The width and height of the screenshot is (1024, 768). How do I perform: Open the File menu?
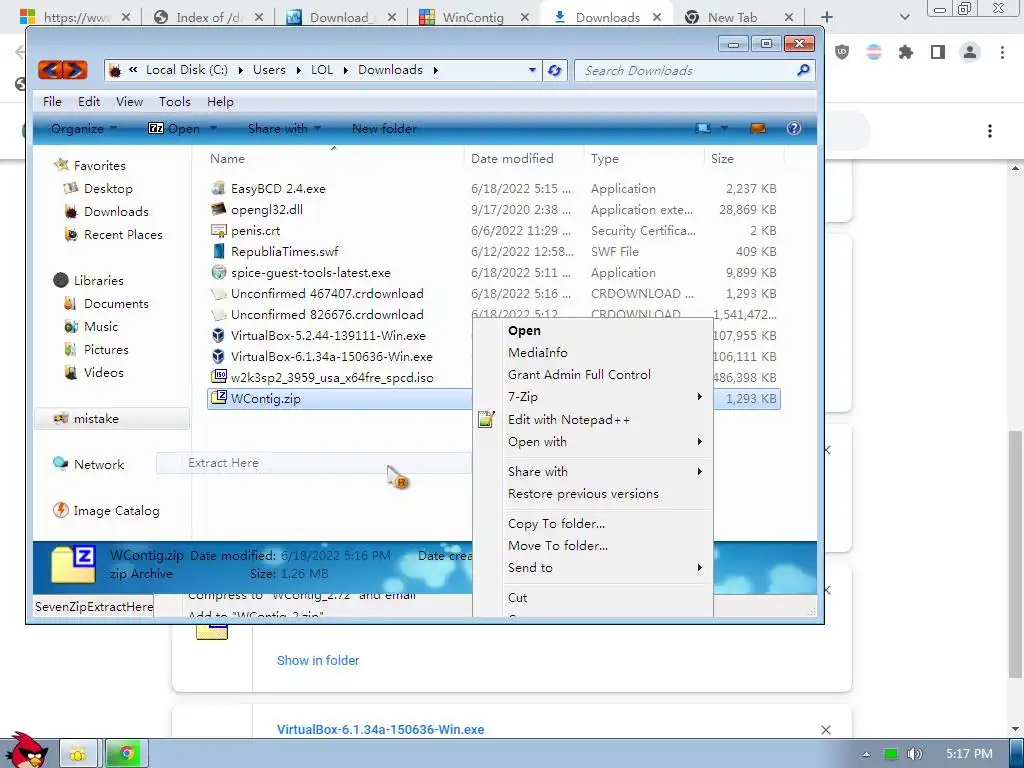(52, 101)
